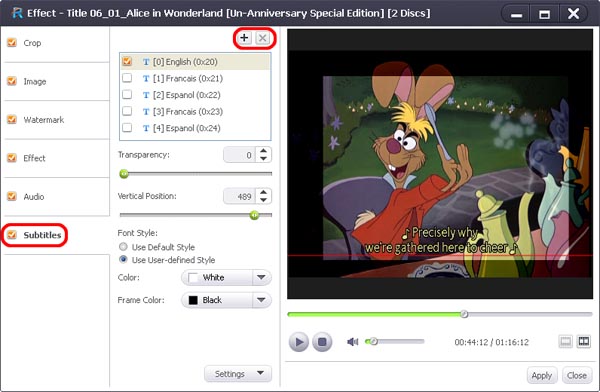This screenshot has height=392, width=600.
Task: Uncheck the [0] English subtitle checkbox
Action: 127,61
